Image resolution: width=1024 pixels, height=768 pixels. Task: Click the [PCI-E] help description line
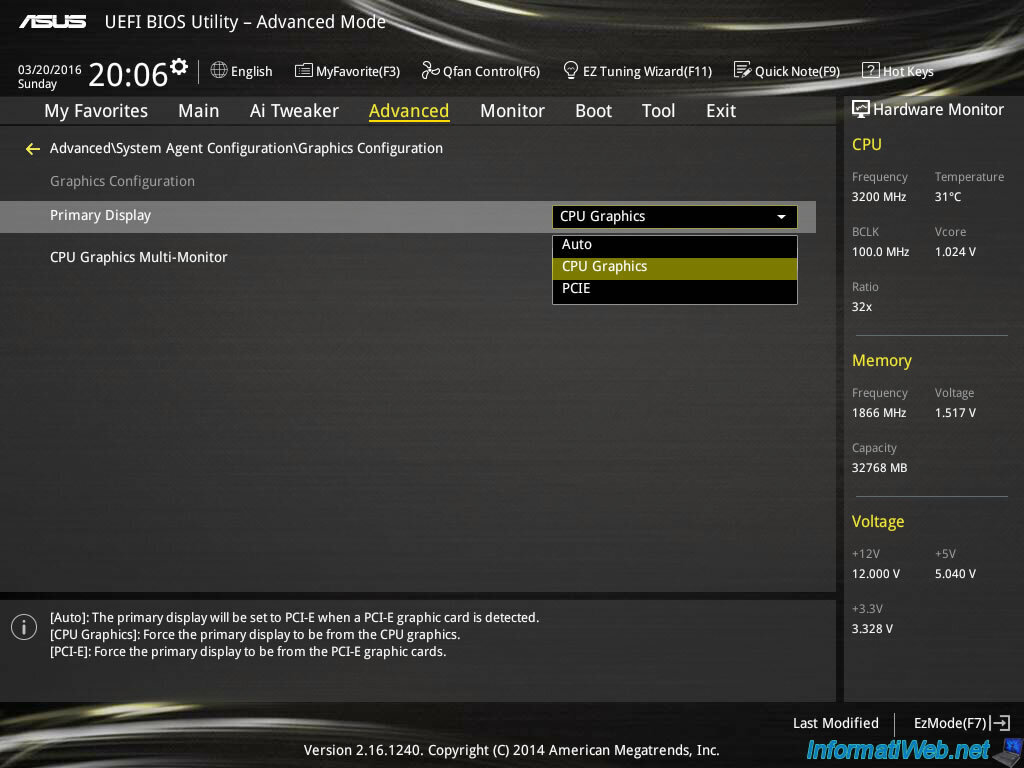(x=248, y=652)
